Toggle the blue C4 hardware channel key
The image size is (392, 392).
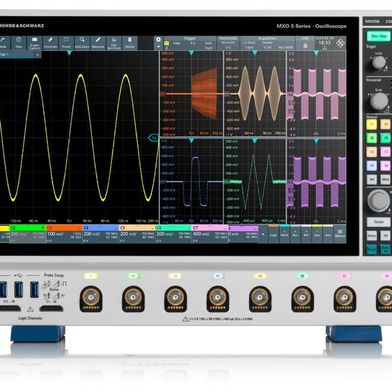tap(372, 166)
